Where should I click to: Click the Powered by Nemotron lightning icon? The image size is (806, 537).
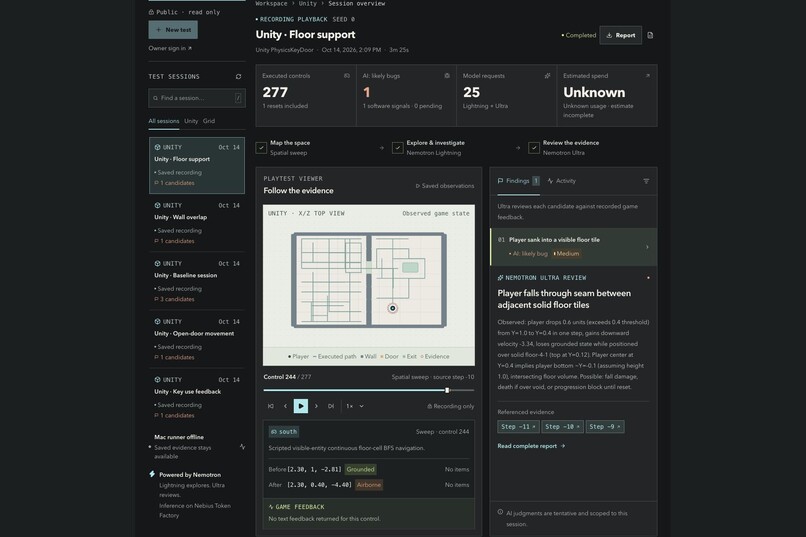152,474
